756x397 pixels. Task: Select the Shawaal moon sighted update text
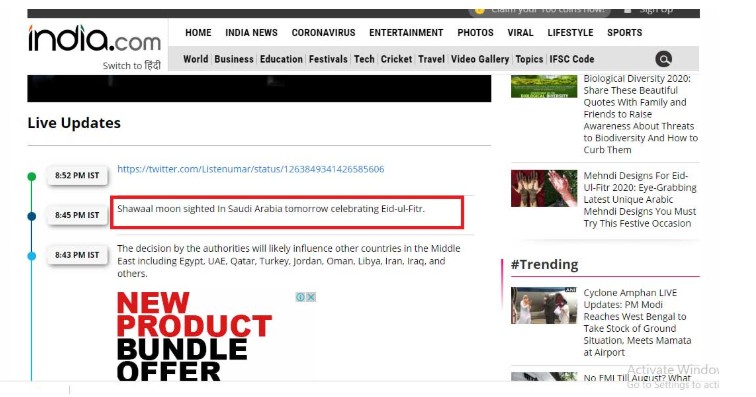[271, 209]
